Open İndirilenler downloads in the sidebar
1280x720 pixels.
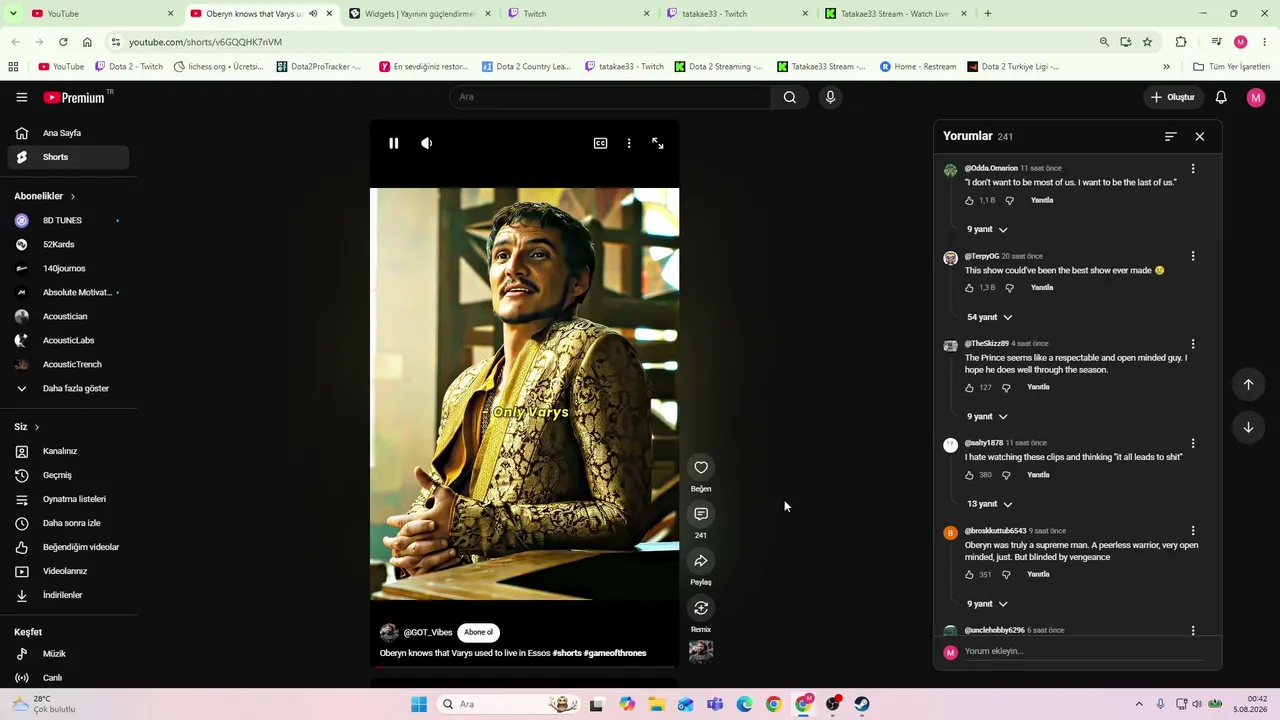click(x=68, y=595)
